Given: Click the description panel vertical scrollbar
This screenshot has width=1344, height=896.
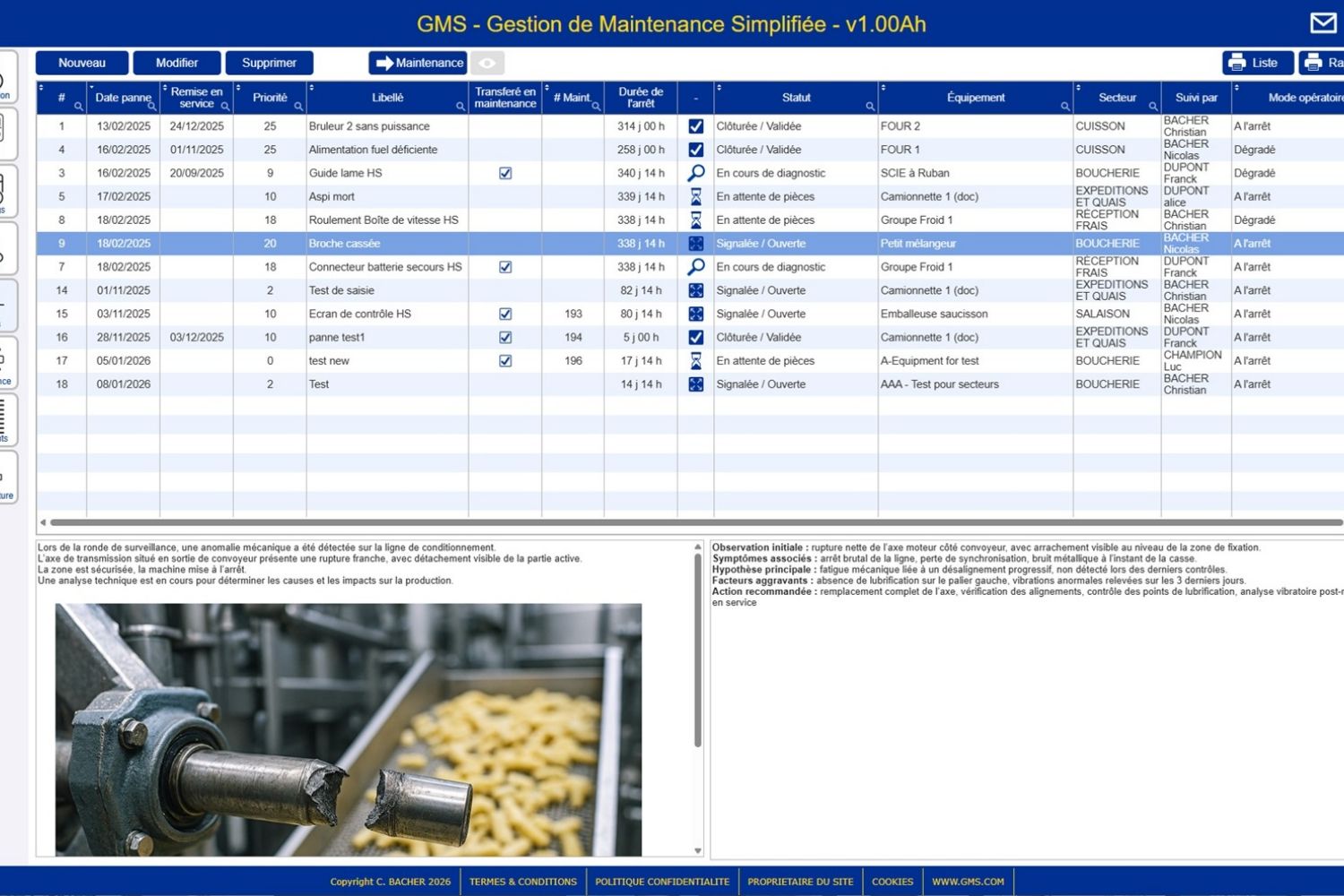Looking at the screenshot, I should (x=698, y=650).
